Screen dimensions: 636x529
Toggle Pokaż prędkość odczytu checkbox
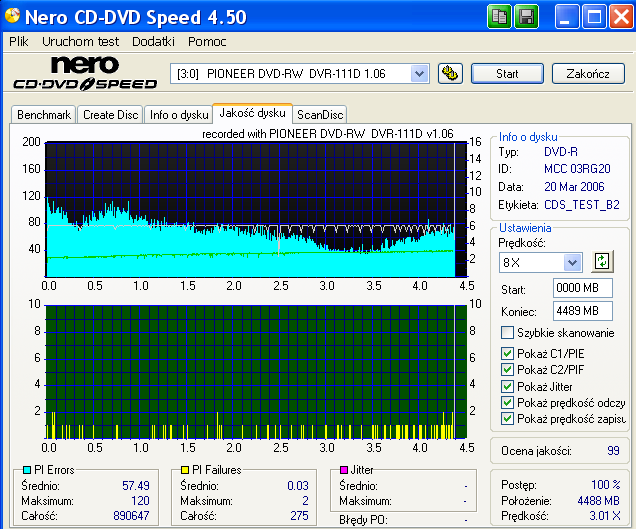(507, 402)
